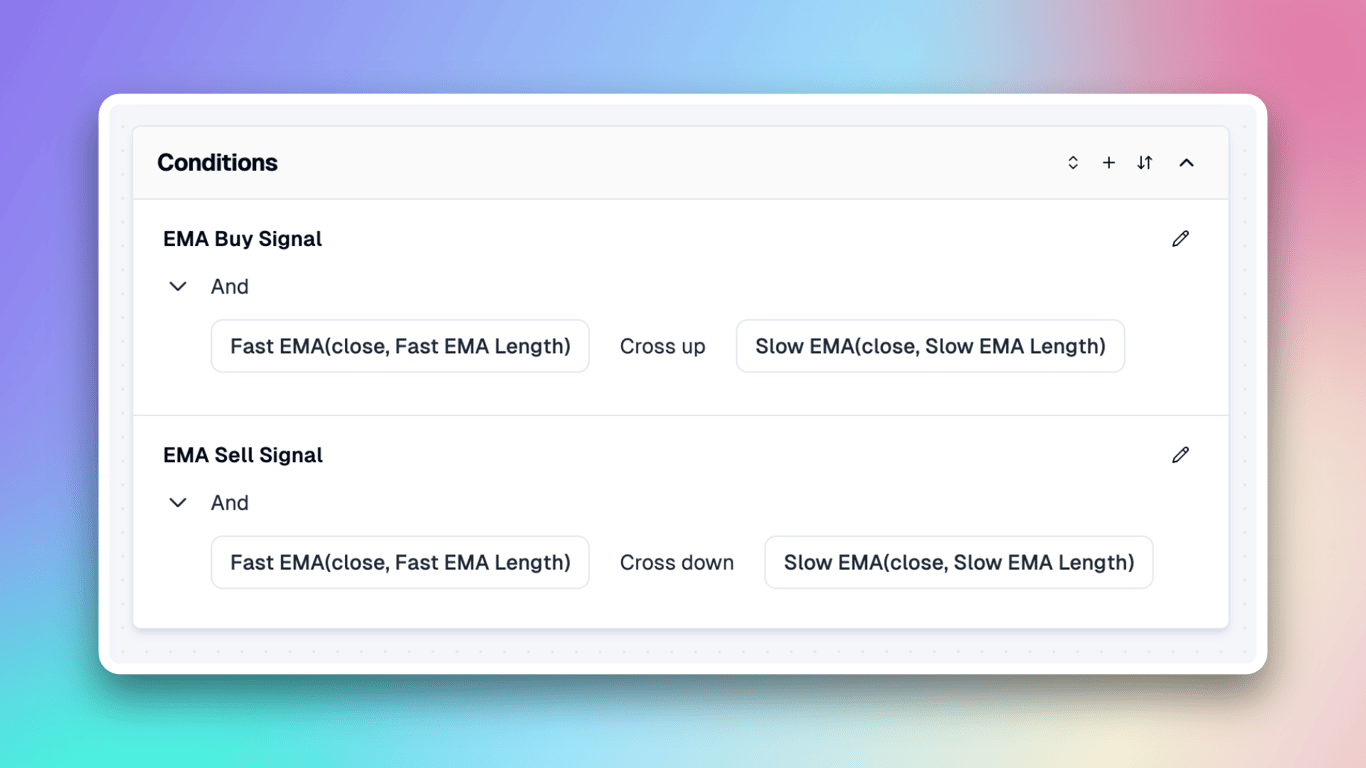Click the EMA Sell Signal title
The width and height of the screenshot is (1366, 768).
[x=243, y=455]
